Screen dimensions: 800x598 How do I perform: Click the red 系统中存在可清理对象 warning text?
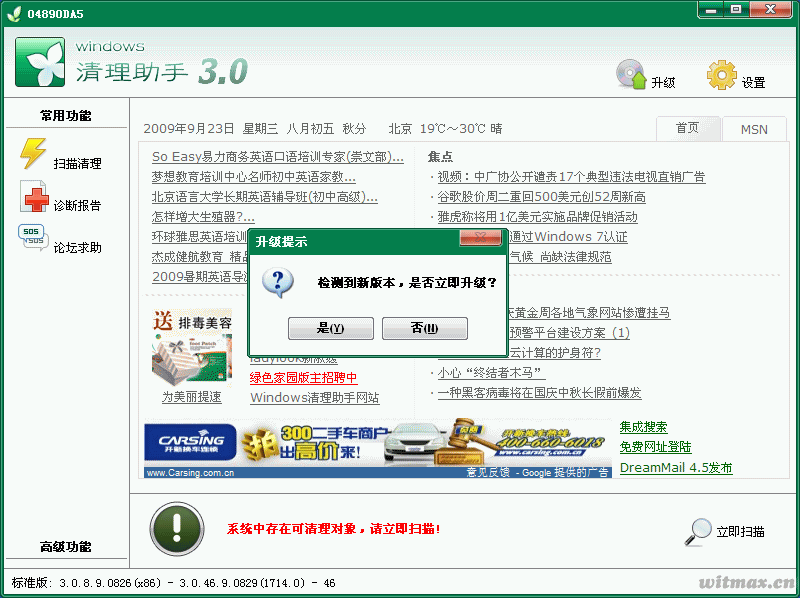(x=334, y=529)
